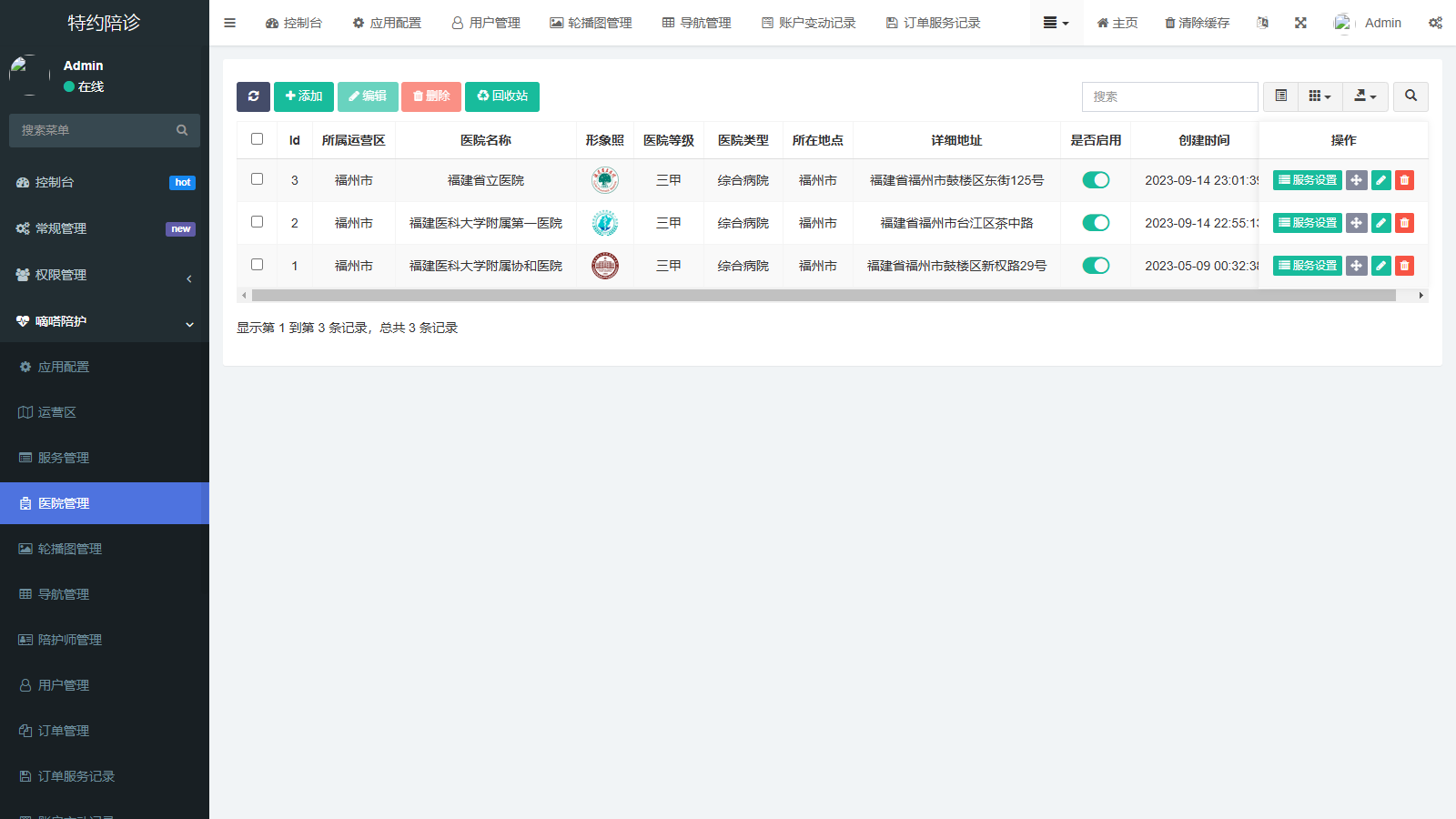Go to 订单管理 in the sidebar
Screen dimensions: 1456x819
64,731
